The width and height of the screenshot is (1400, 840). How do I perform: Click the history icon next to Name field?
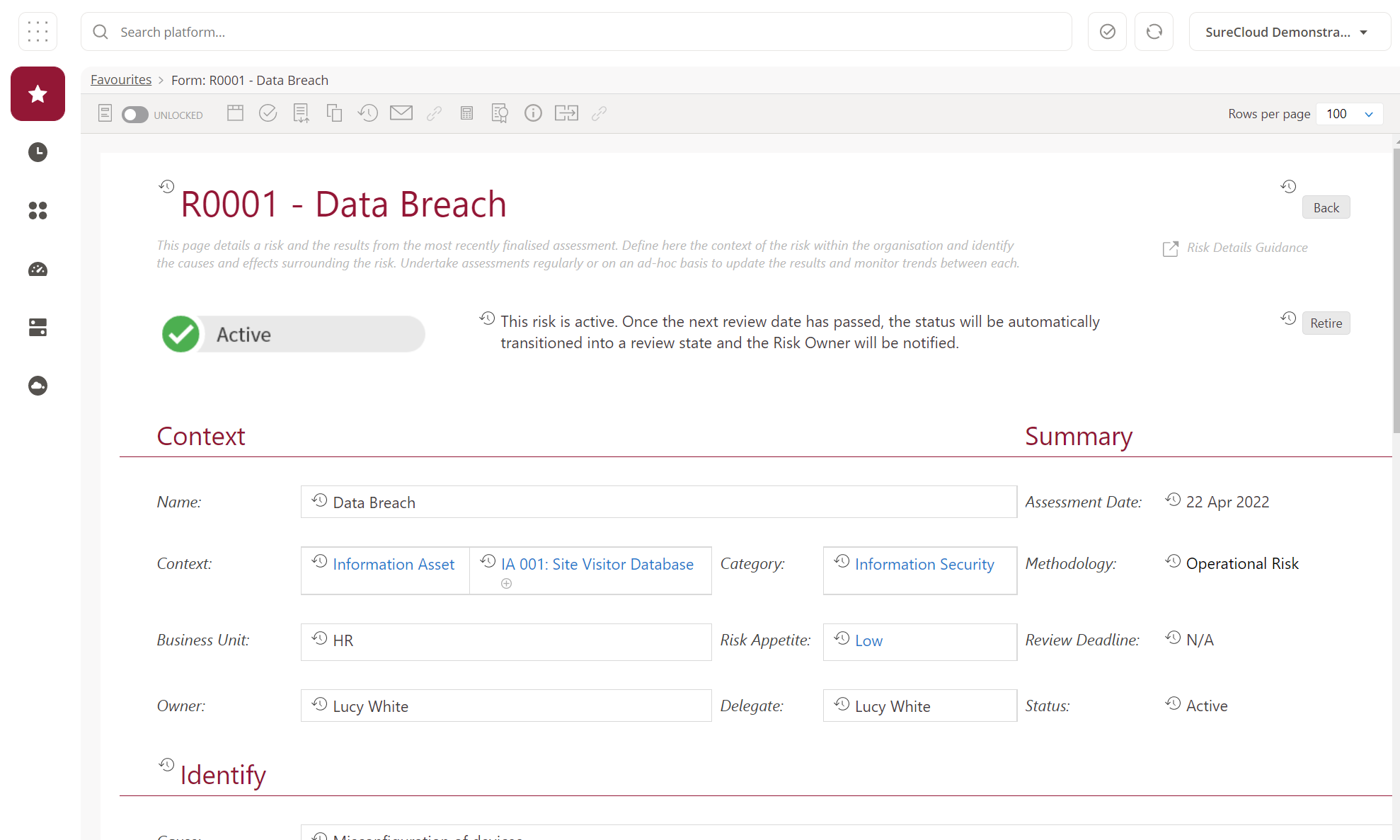[319, 500]
